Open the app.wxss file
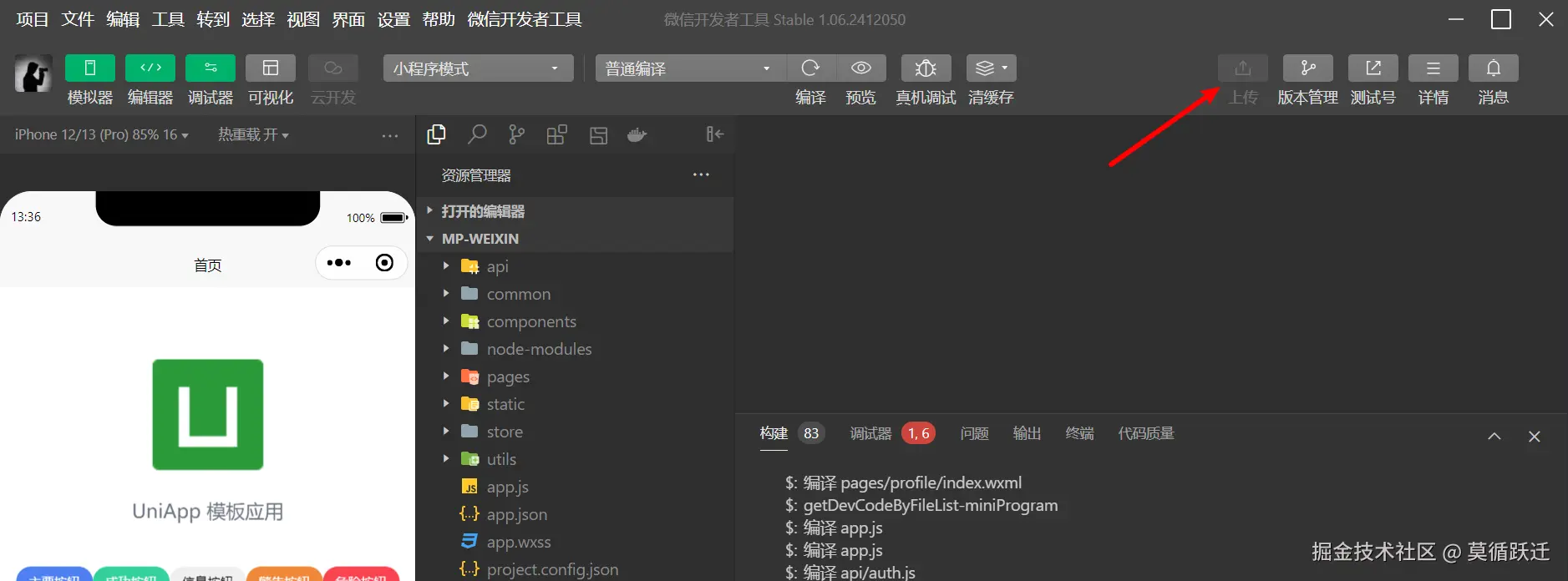This screenshot has width=1568, height=581. [x=575, y=542]
